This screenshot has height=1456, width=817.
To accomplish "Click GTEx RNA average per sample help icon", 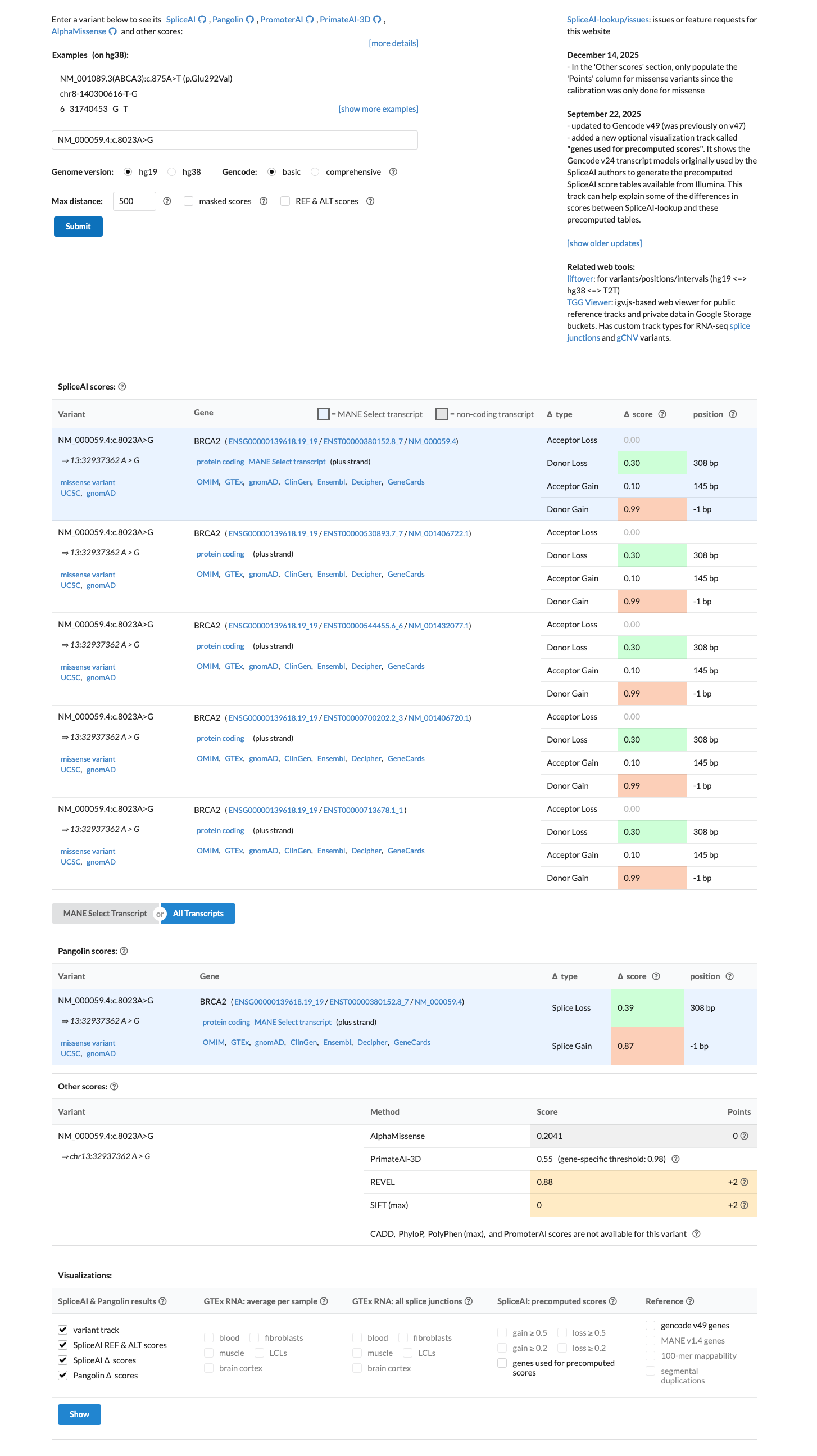I will click(x=324, y=1302).
